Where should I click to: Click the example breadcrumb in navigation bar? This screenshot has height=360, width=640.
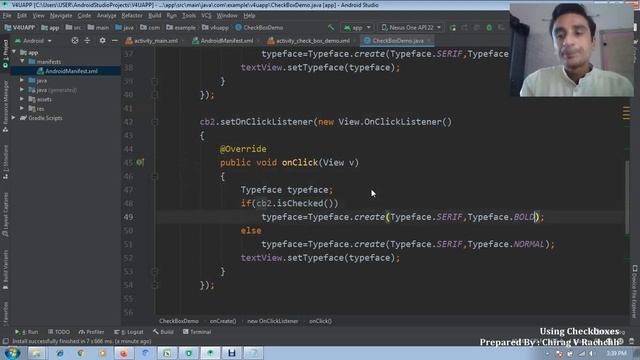point(181,28)
